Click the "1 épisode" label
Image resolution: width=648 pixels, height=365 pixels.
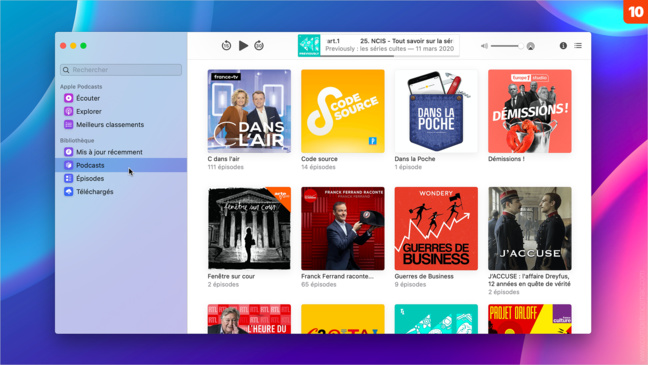point(408,167)
